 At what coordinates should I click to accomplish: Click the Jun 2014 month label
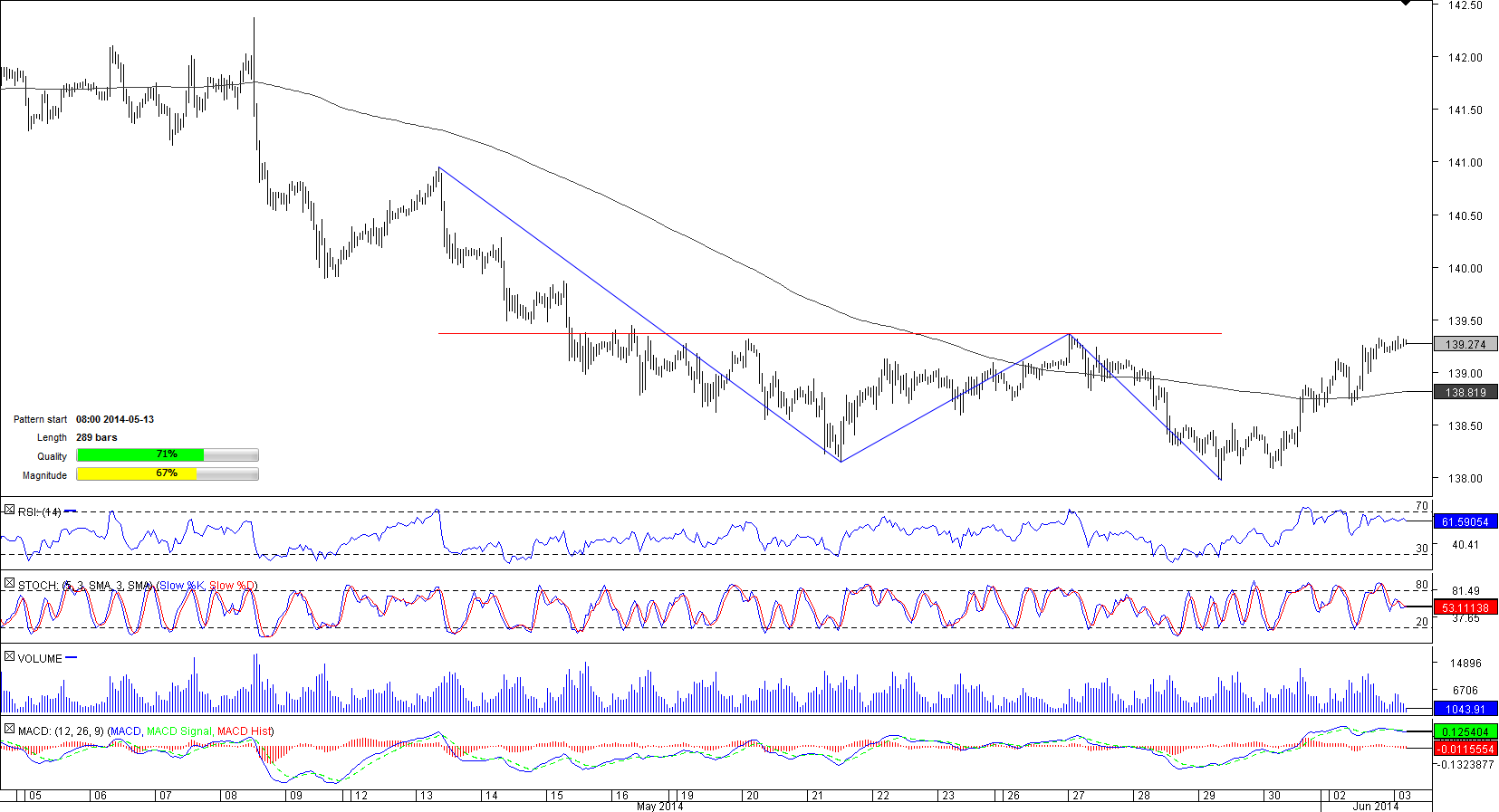(x=1375, y=806)
